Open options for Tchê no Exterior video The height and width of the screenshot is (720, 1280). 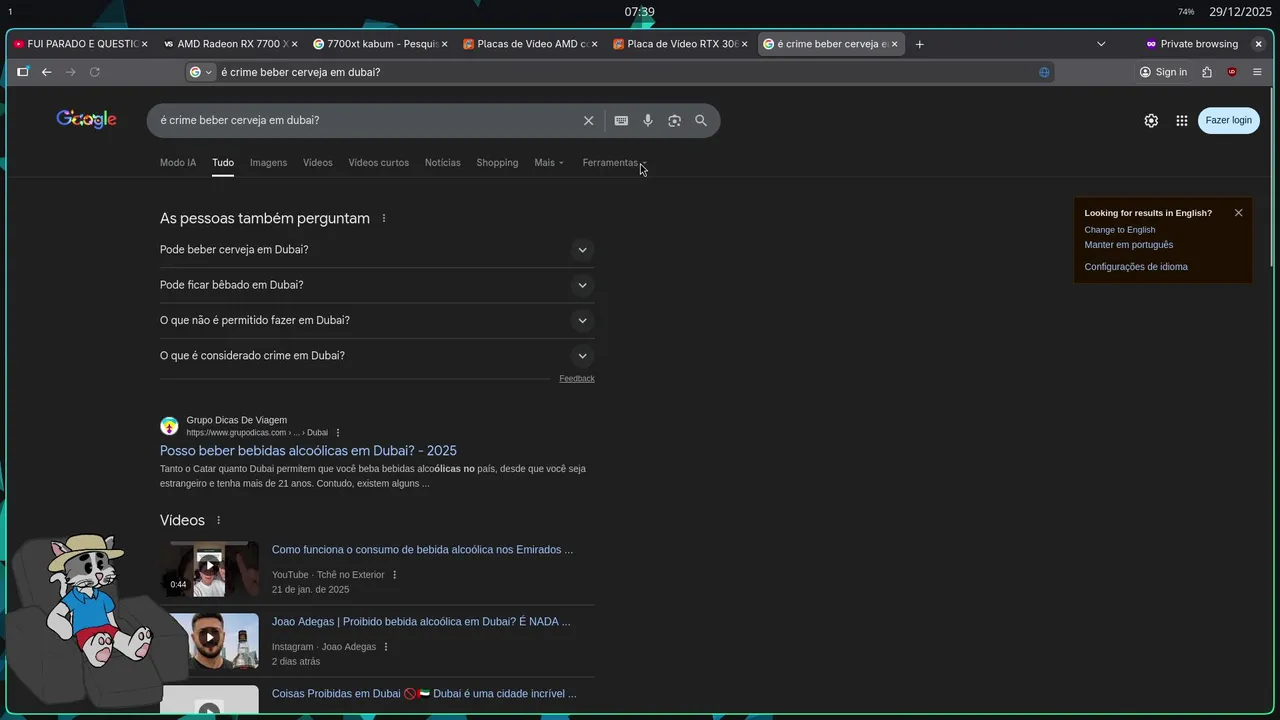coord(395,575)
